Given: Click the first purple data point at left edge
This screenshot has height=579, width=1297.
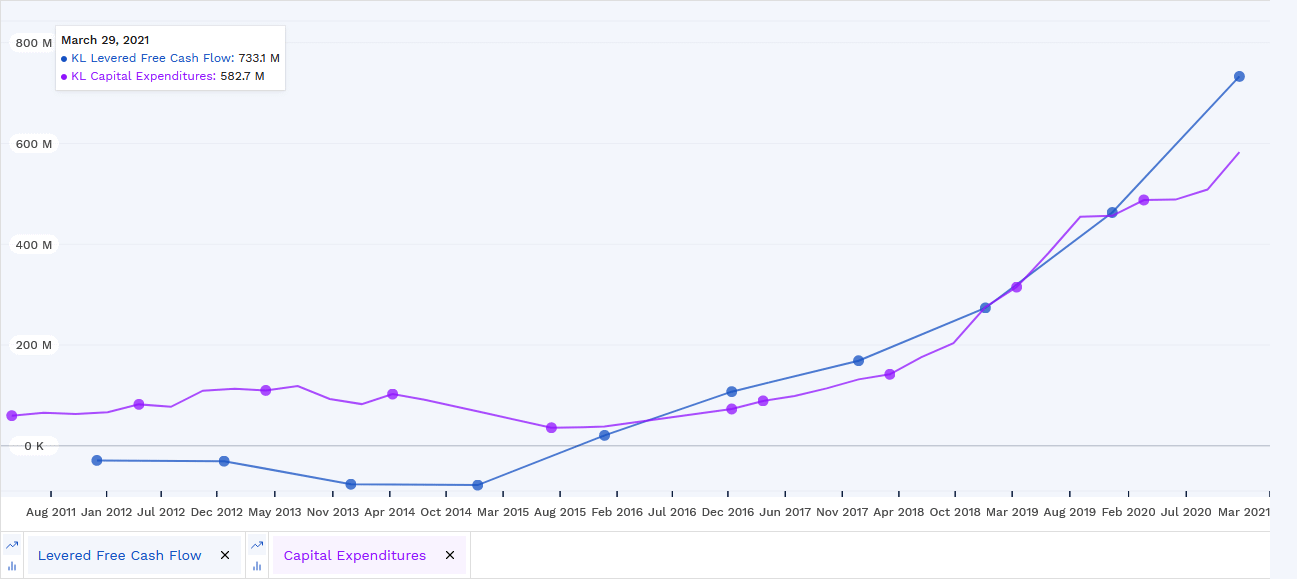Looking at the screenshot, I should pos(12,416).
